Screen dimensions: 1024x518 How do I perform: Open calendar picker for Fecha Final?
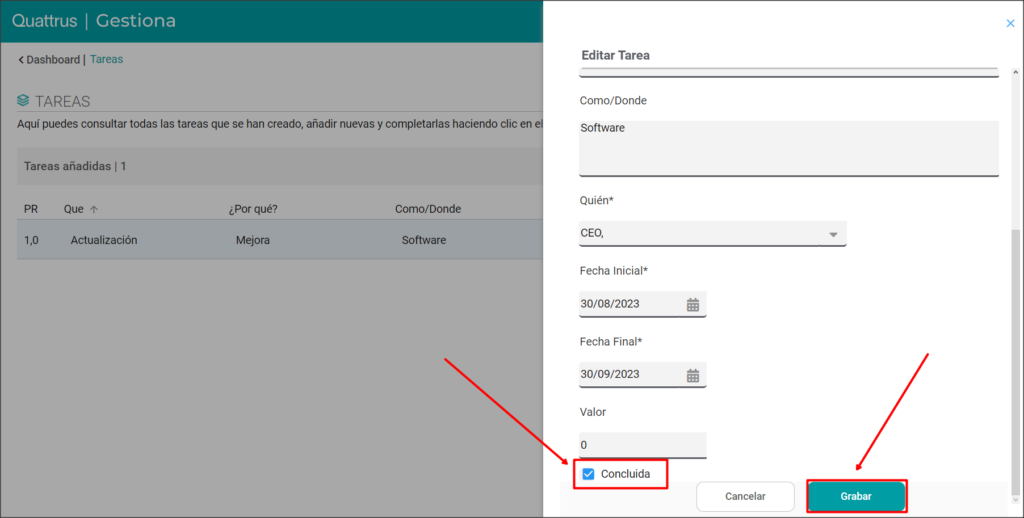point(693,375)
